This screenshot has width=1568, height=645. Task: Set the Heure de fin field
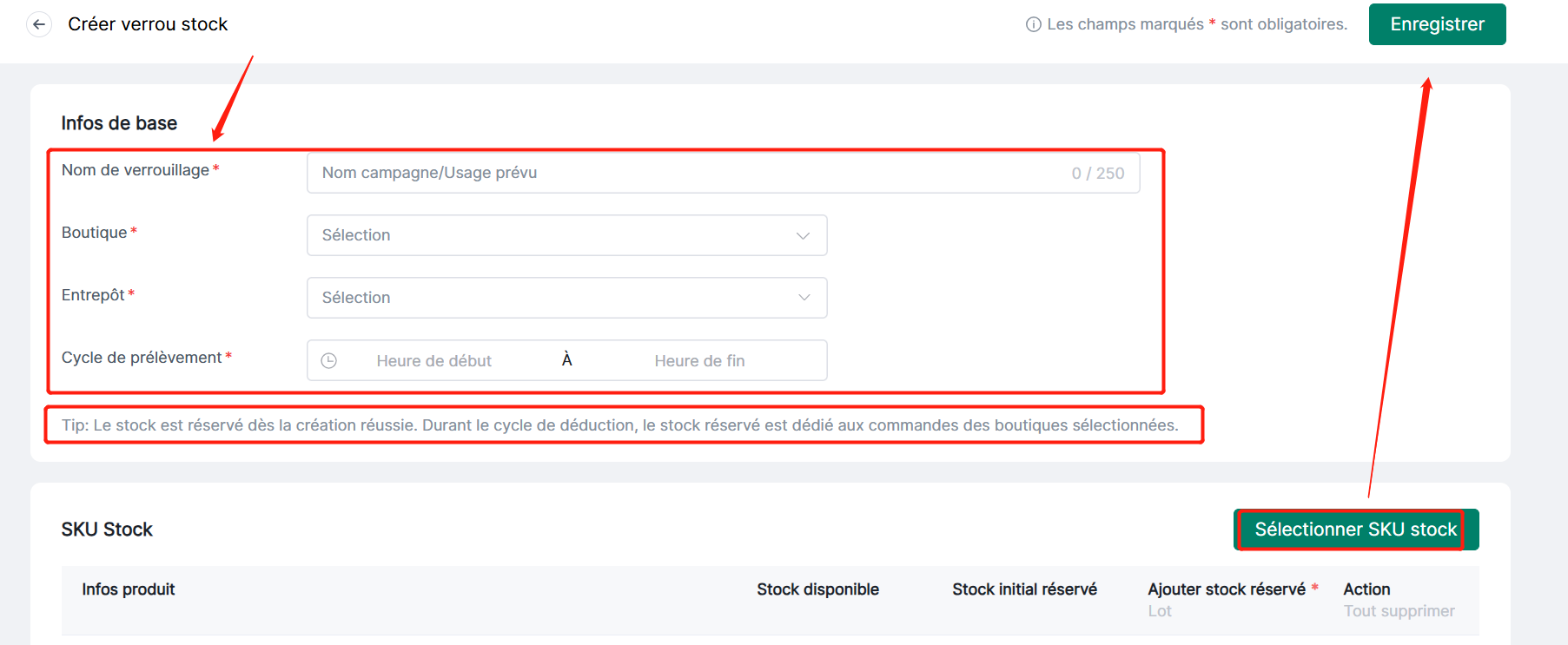[x=699, y=361]
